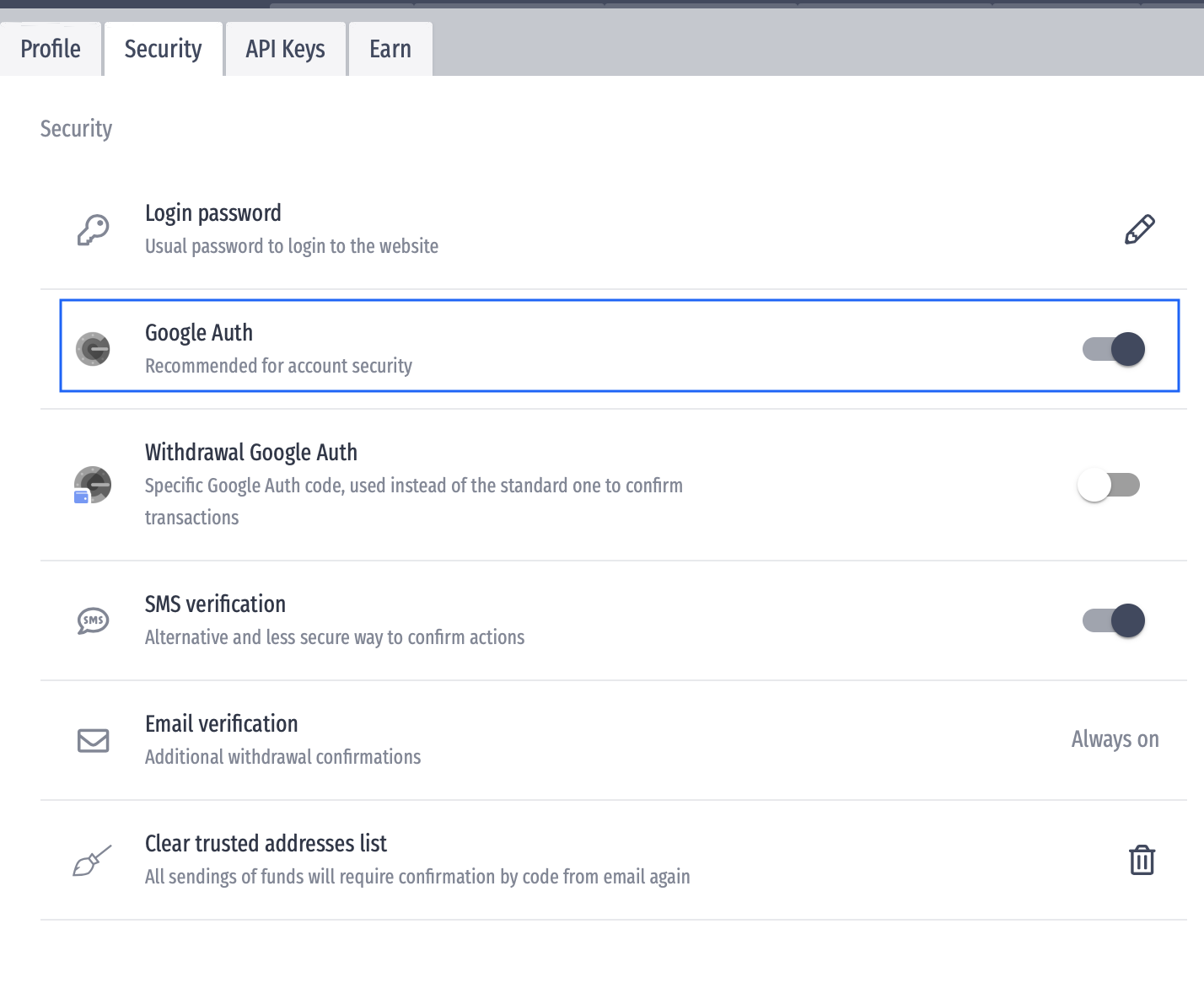Click the Email verification label
The image size is (1204, 988).
click(x=222, y=724)
